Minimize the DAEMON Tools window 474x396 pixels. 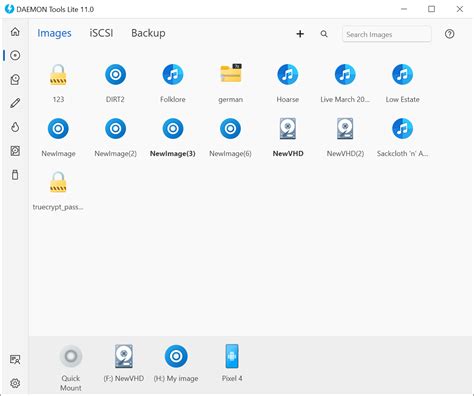(x=404, y=9)
